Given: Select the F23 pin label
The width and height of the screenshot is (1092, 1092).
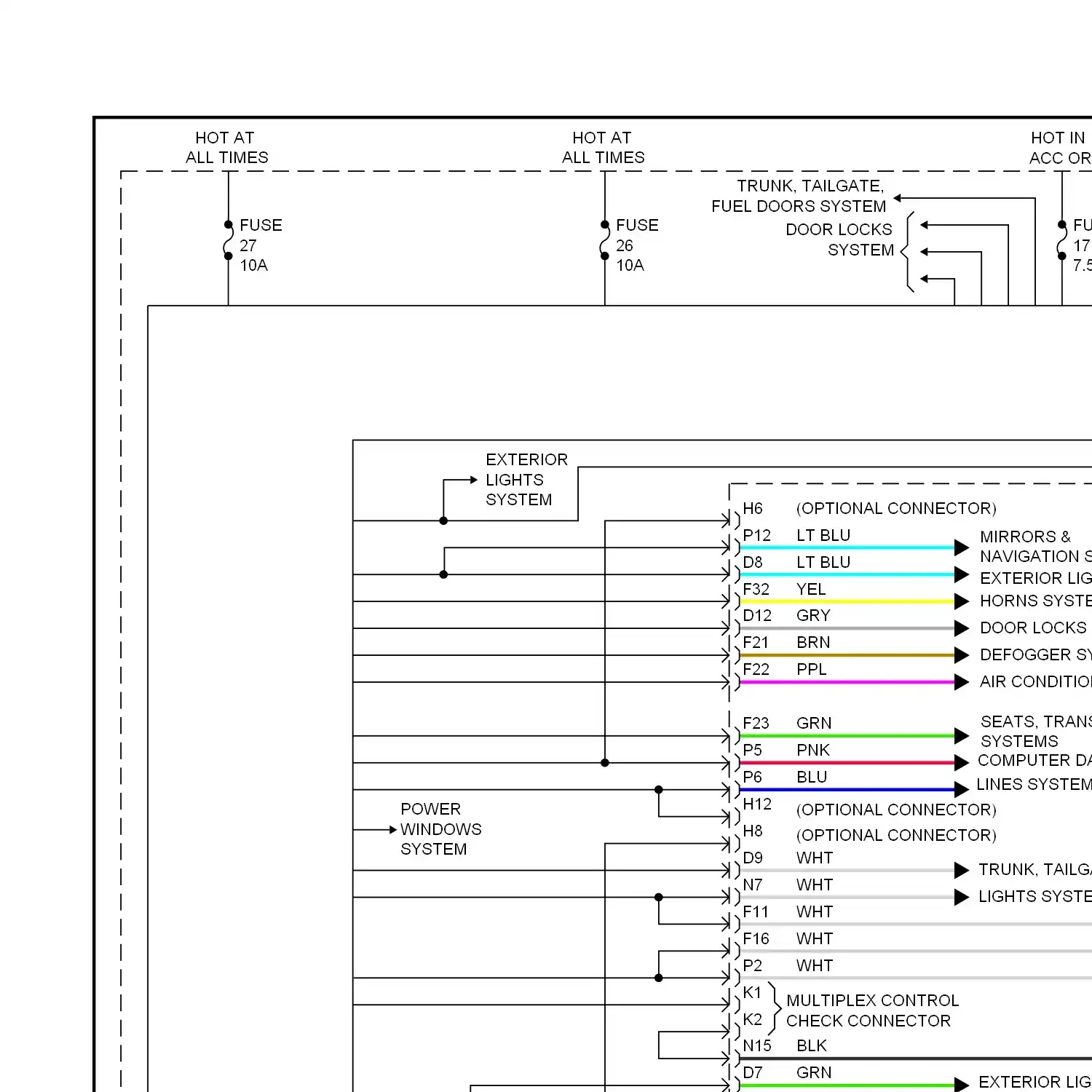Looking at the screenshot, I should tap(756, 723).
